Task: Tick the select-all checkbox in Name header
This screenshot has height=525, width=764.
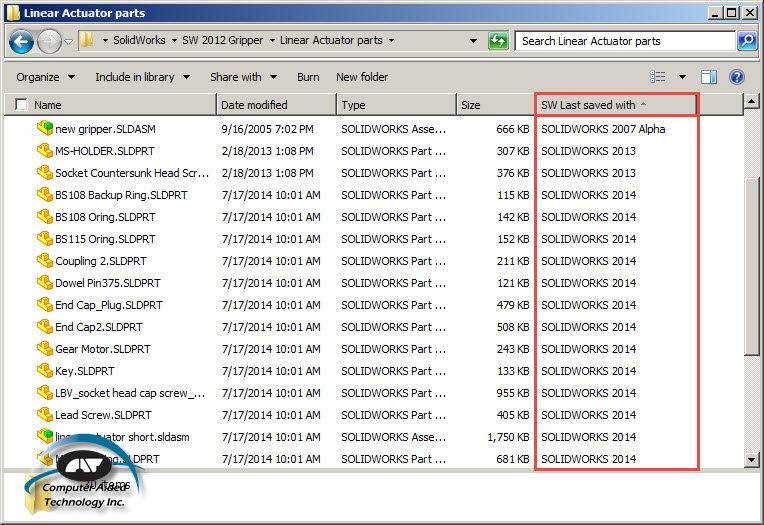Action: click(x=21, y=104)
